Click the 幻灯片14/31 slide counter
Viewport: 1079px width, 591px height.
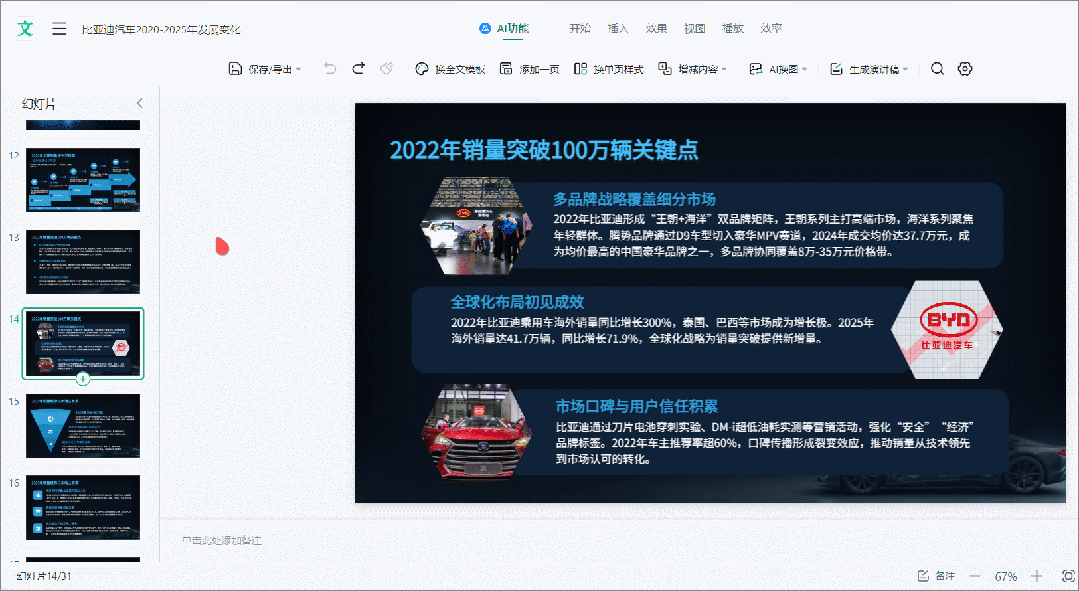(44, 576)
